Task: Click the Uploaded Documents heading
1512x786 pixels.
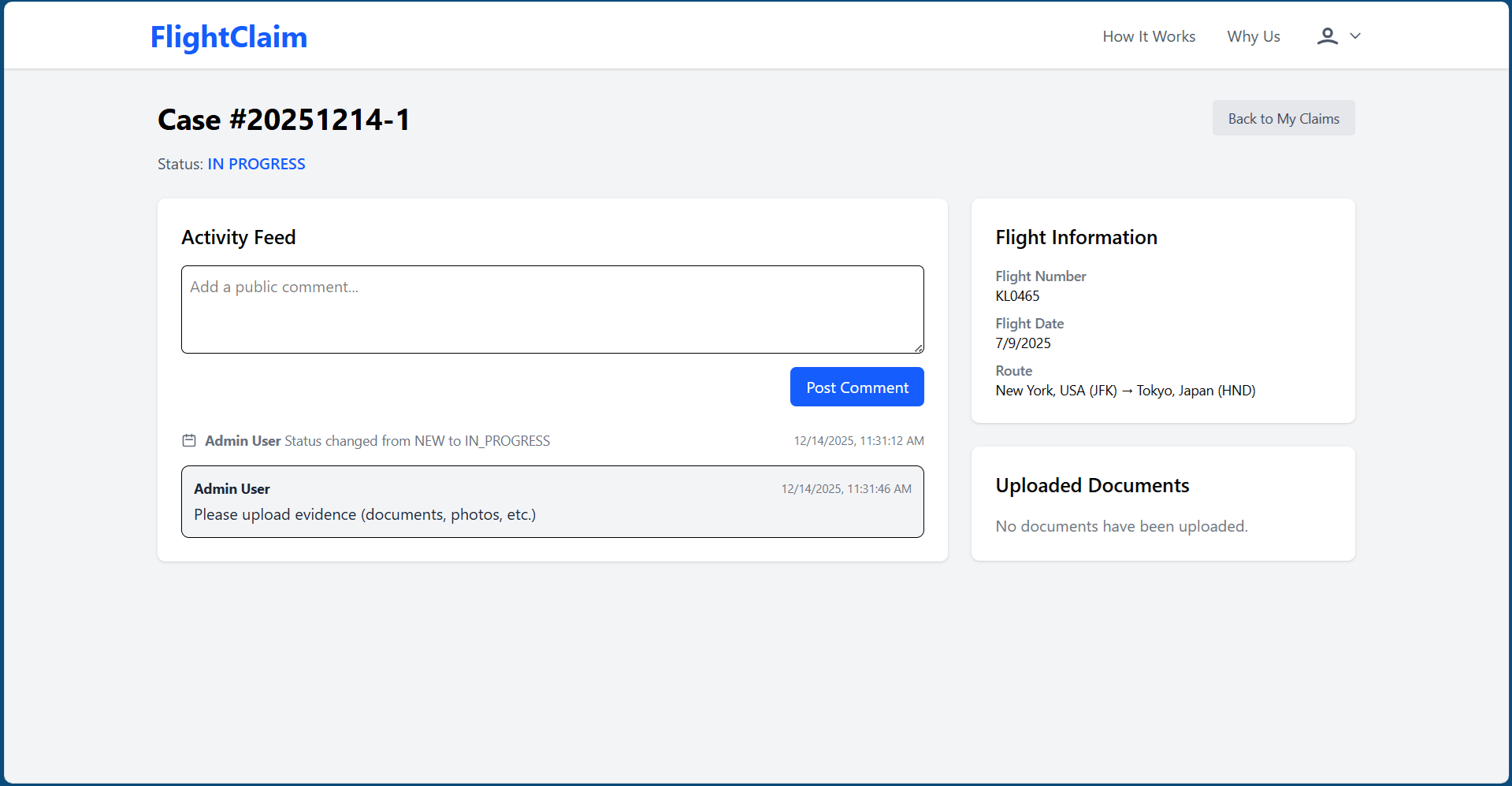Action: click(1092, 485)
